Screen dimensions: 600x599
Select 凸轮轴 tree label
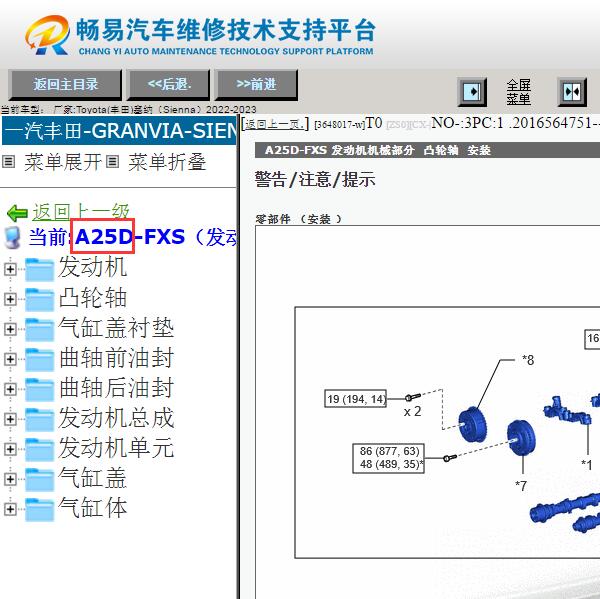[x=93, y=297]
